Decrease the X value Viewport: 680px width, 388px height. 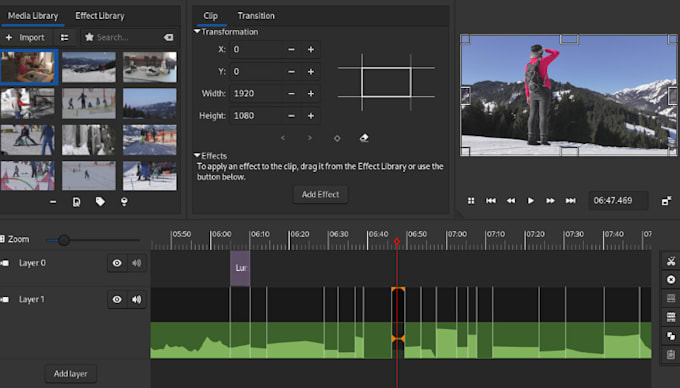[x=291, y=49]
